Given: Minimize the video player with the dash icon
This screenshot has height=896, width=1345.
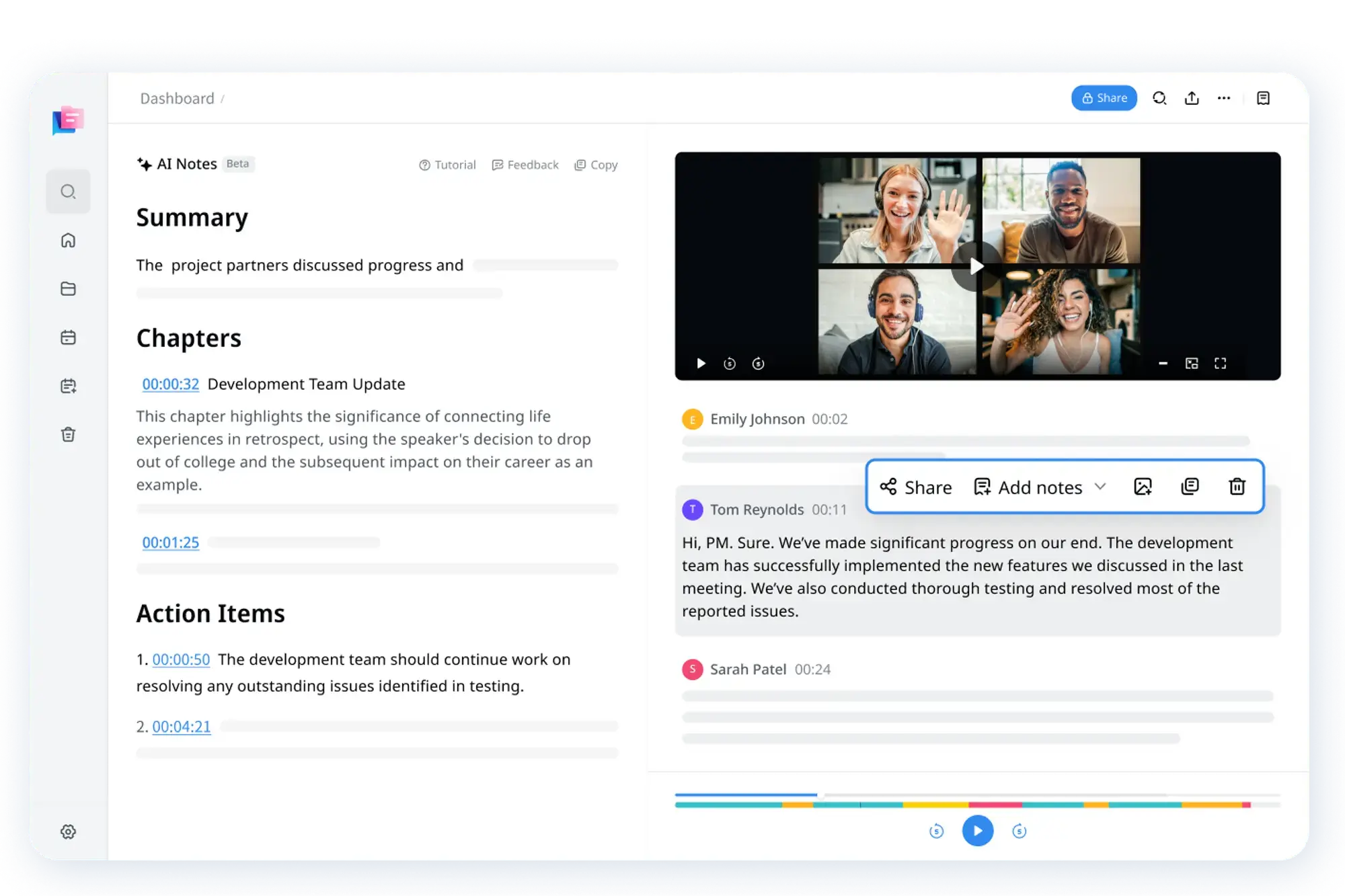Looking at the screenshot, I should (x=1163, y=363).
